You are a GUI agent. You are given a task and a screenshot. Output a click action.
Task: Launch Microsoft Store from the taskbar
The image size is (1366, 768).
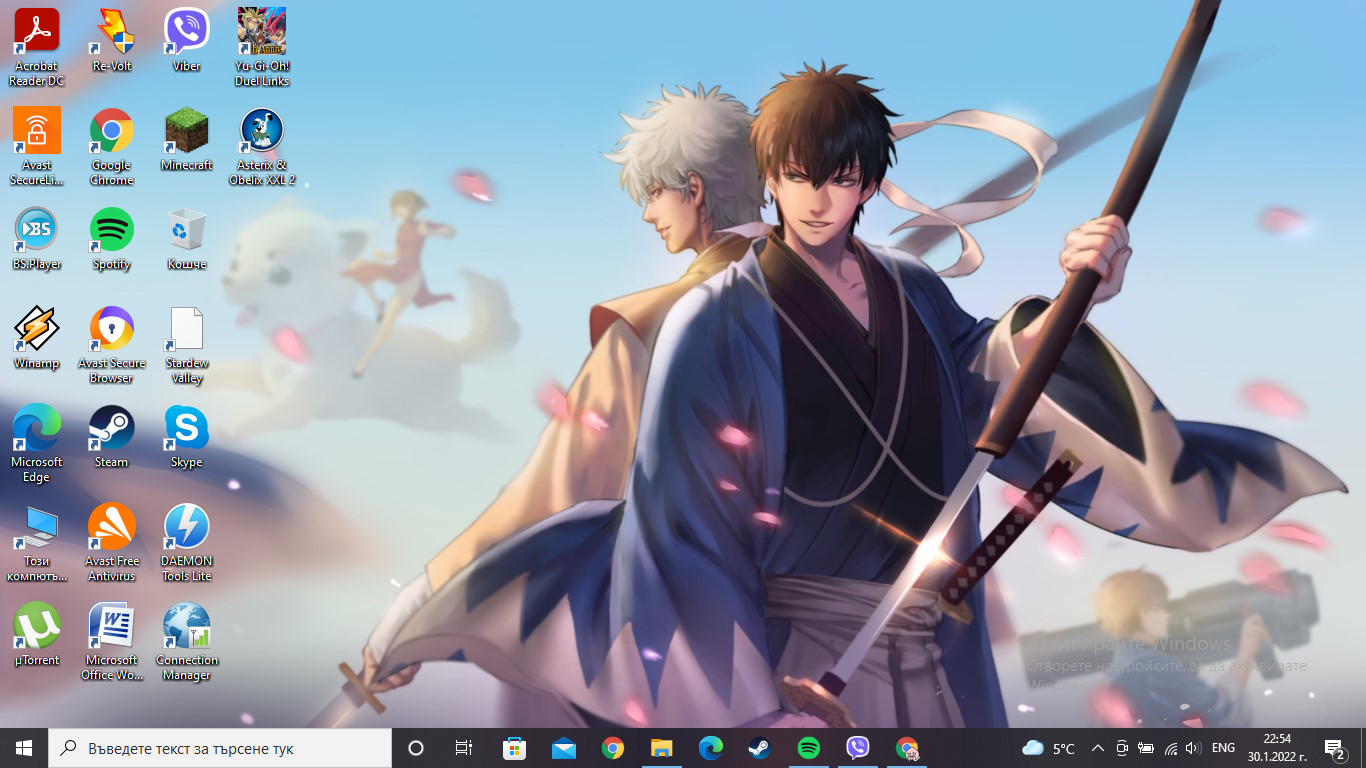click(514, 748)
